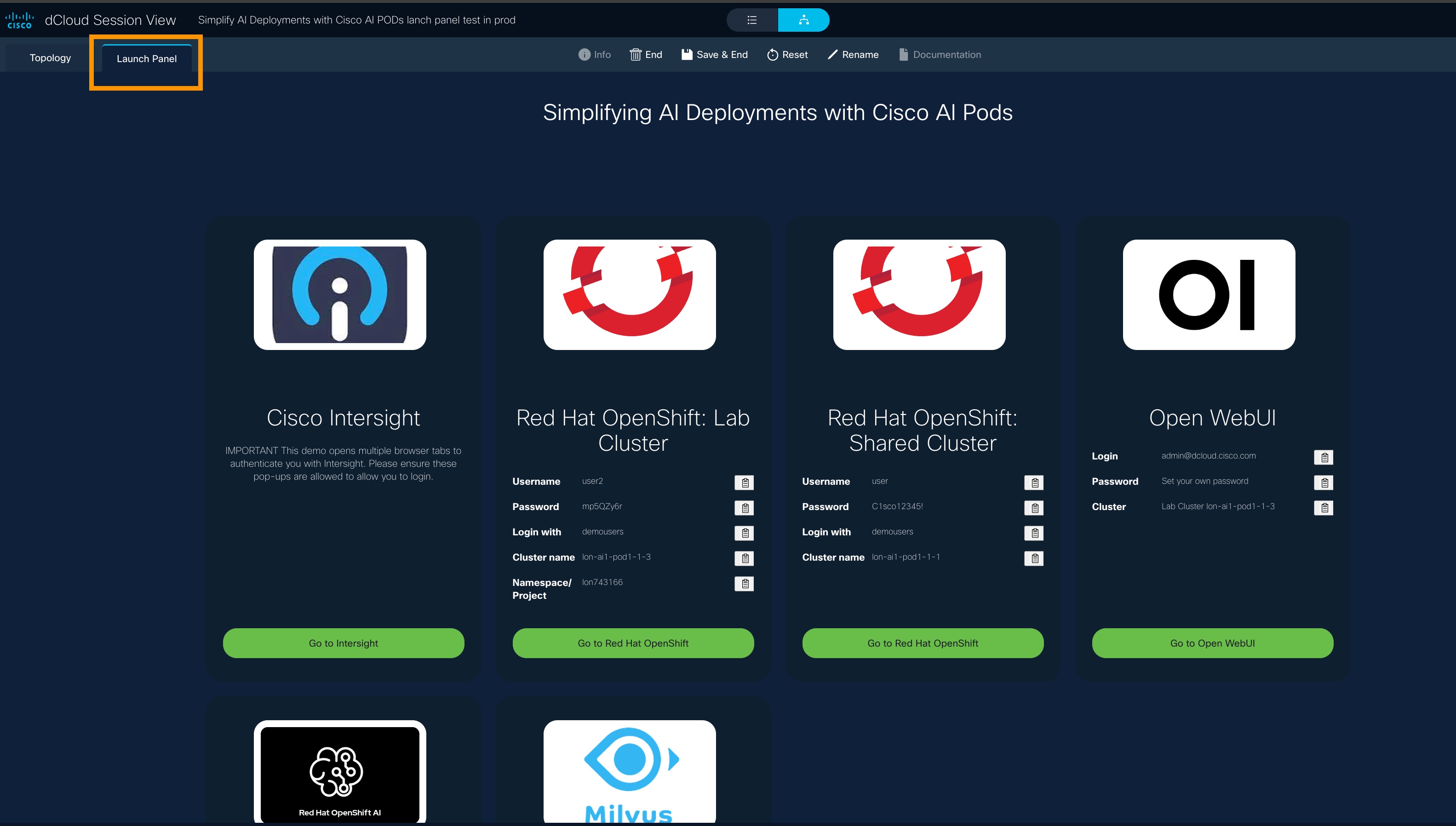Copy the Open WebUI login email
The height and width of the screenshot is (826, 1456).
point(1324,457)
